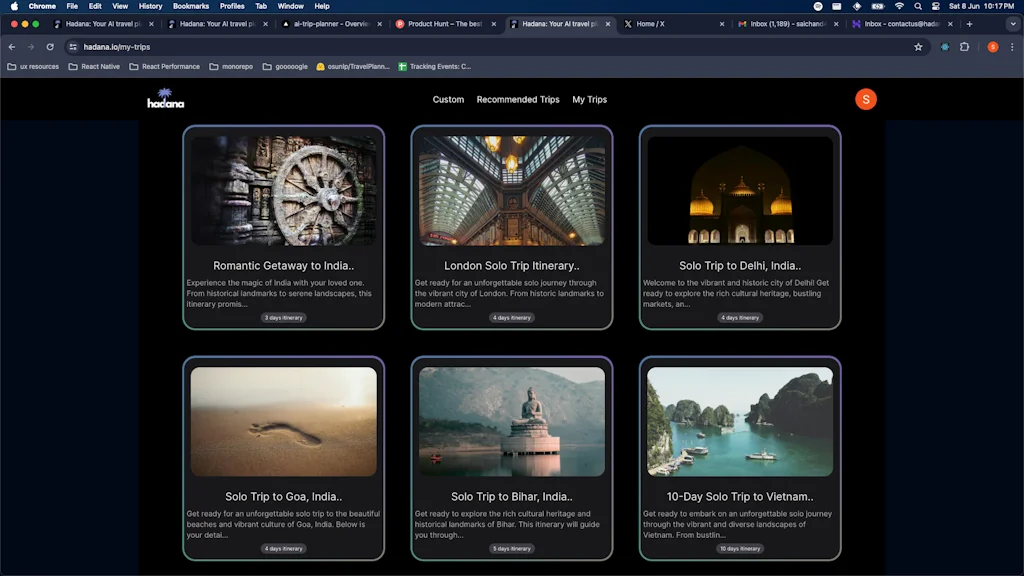Open Recommended Trips navigation link

point(518,99)
